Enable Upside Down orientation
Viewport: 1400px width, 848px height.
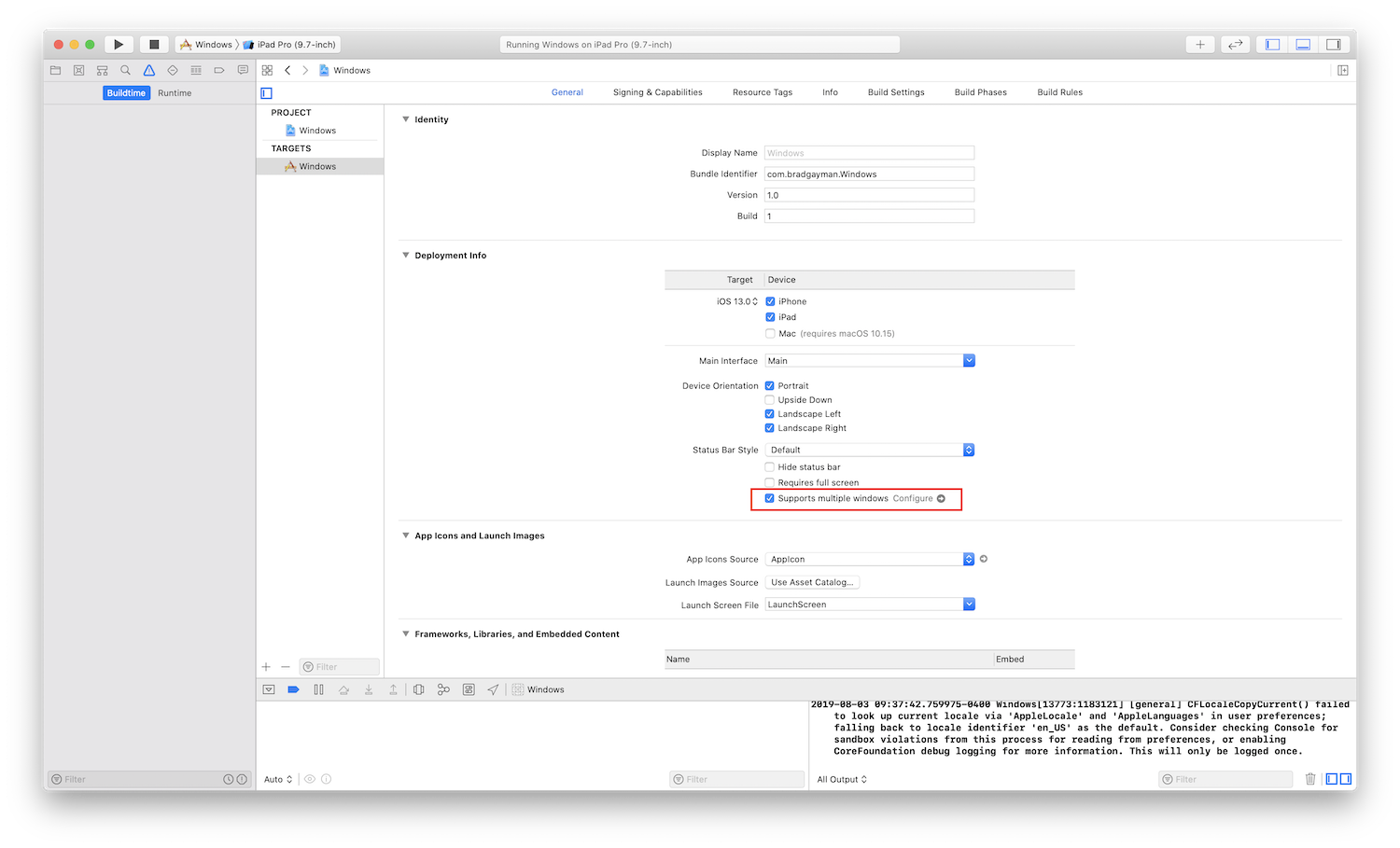770,399
